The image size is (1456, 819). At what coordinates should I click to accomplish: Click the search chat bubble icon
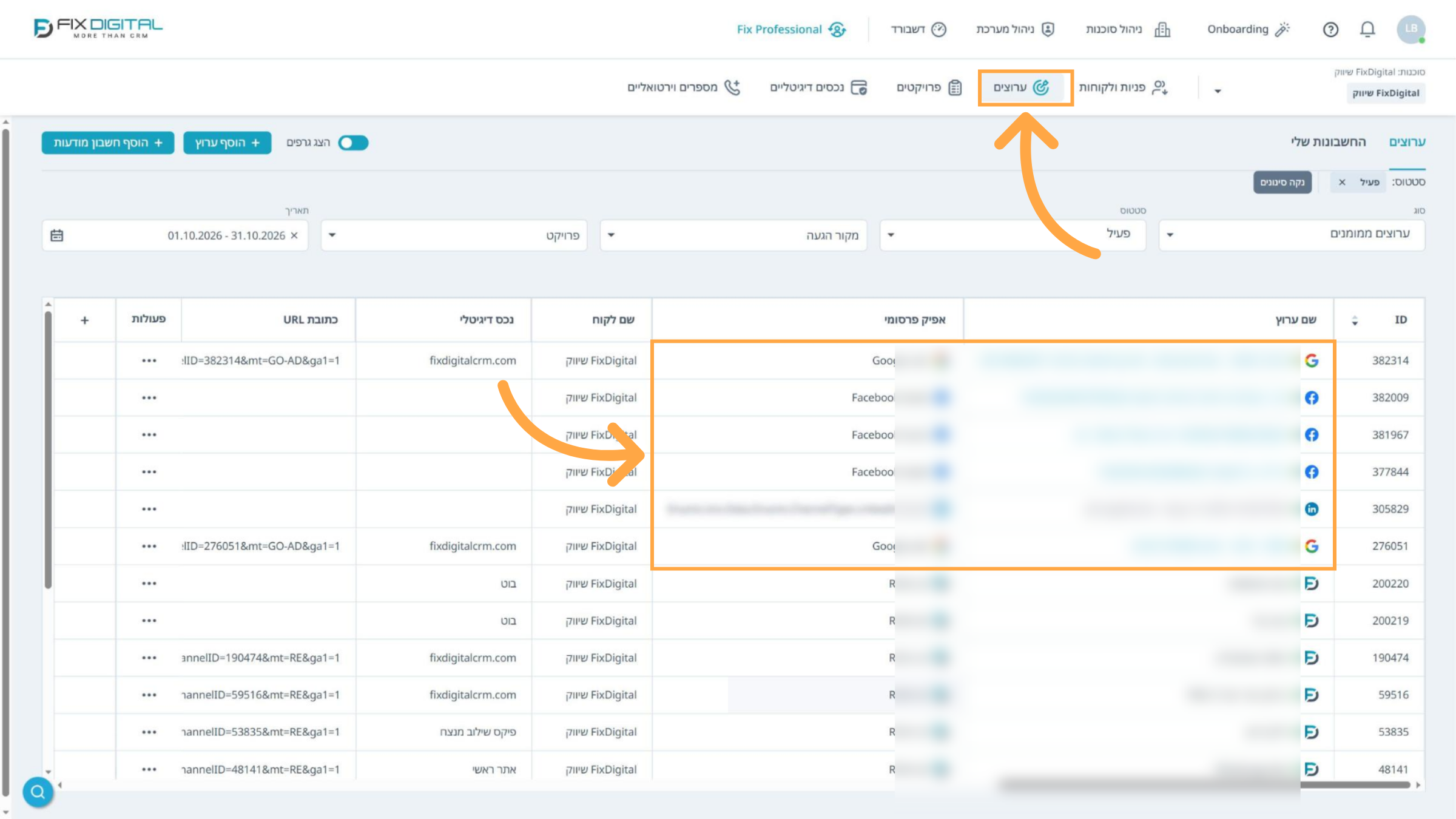point(38,792)
